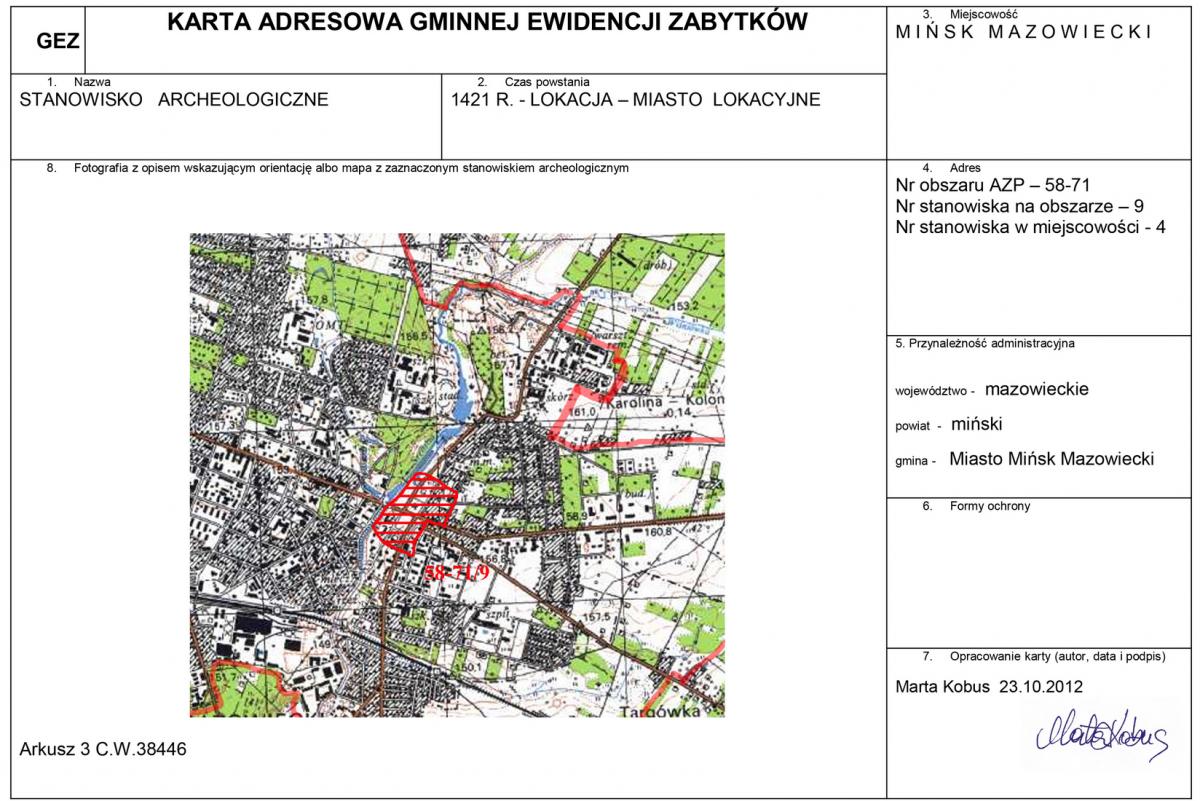The width and height of the screenshot is (1200, 801).
Task: Click the 'Stanowisko archeologiczne' name value
Action: 174,100
